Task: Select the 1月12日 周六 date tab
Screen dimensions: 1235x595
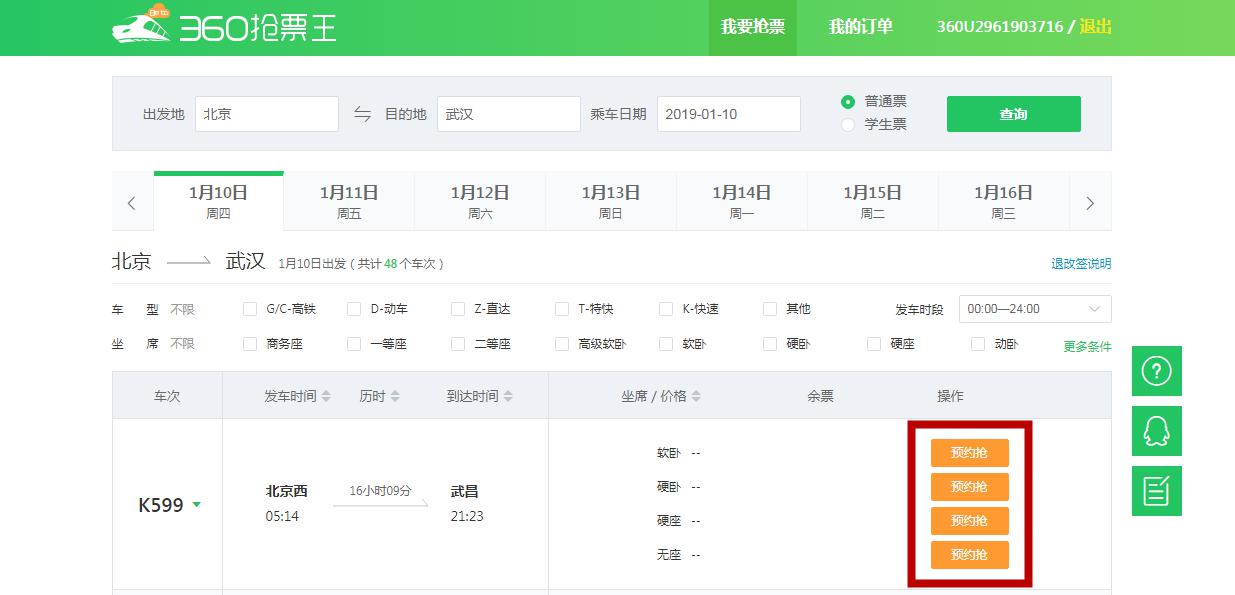Action: tap(480, 200)
